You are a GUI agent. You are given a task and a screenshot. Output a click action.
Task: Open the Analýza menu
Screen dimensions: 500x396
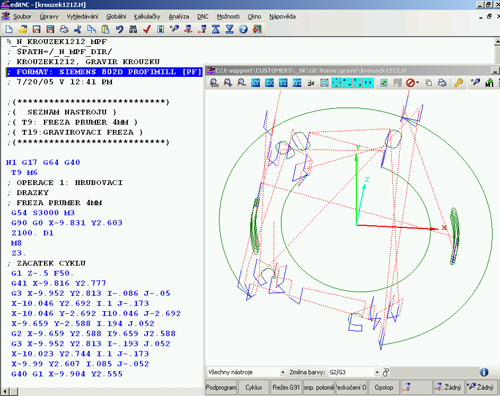[x=178, y=16]
